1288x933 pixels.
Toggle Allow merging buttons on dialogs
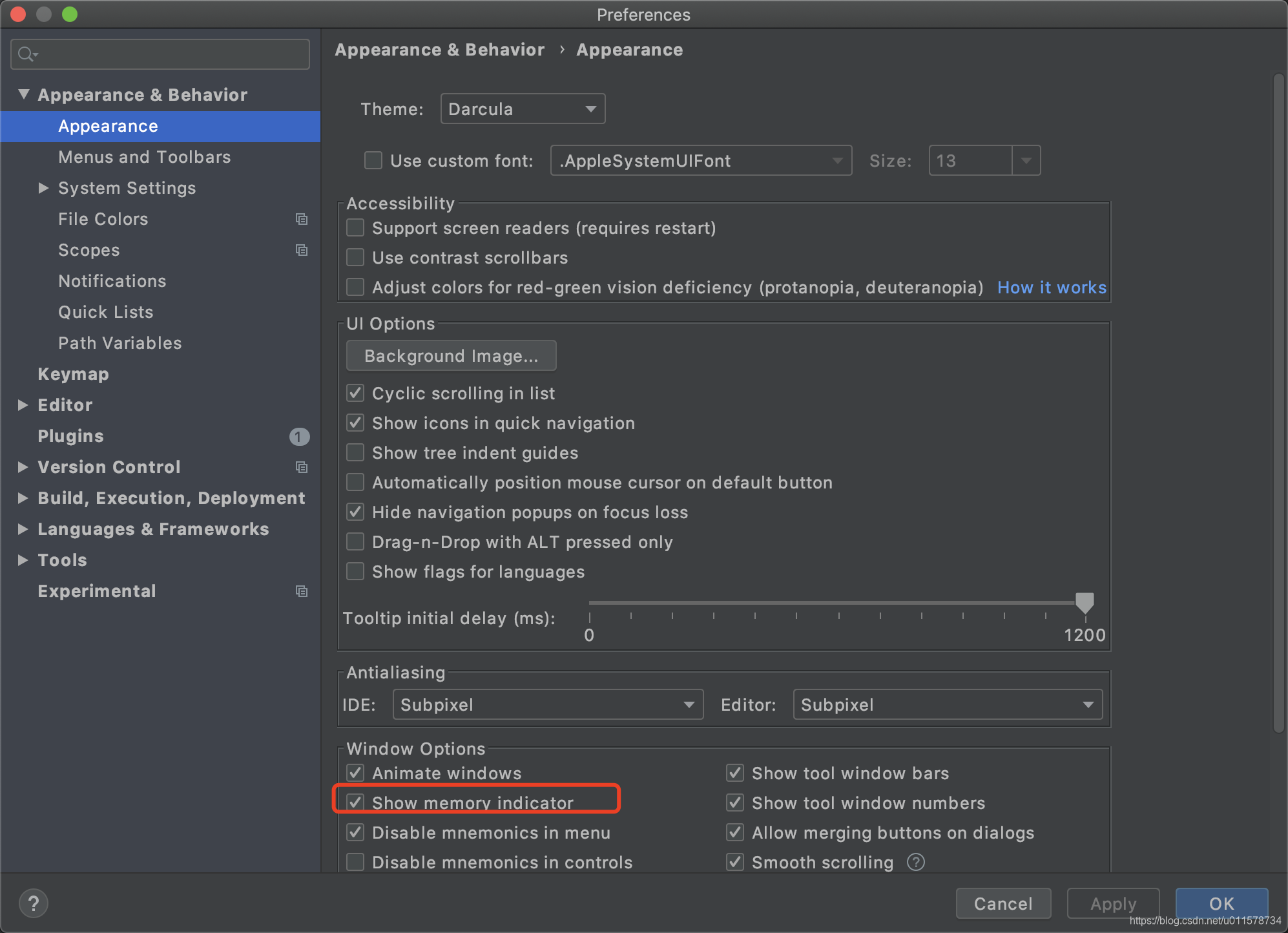[735, 832]
